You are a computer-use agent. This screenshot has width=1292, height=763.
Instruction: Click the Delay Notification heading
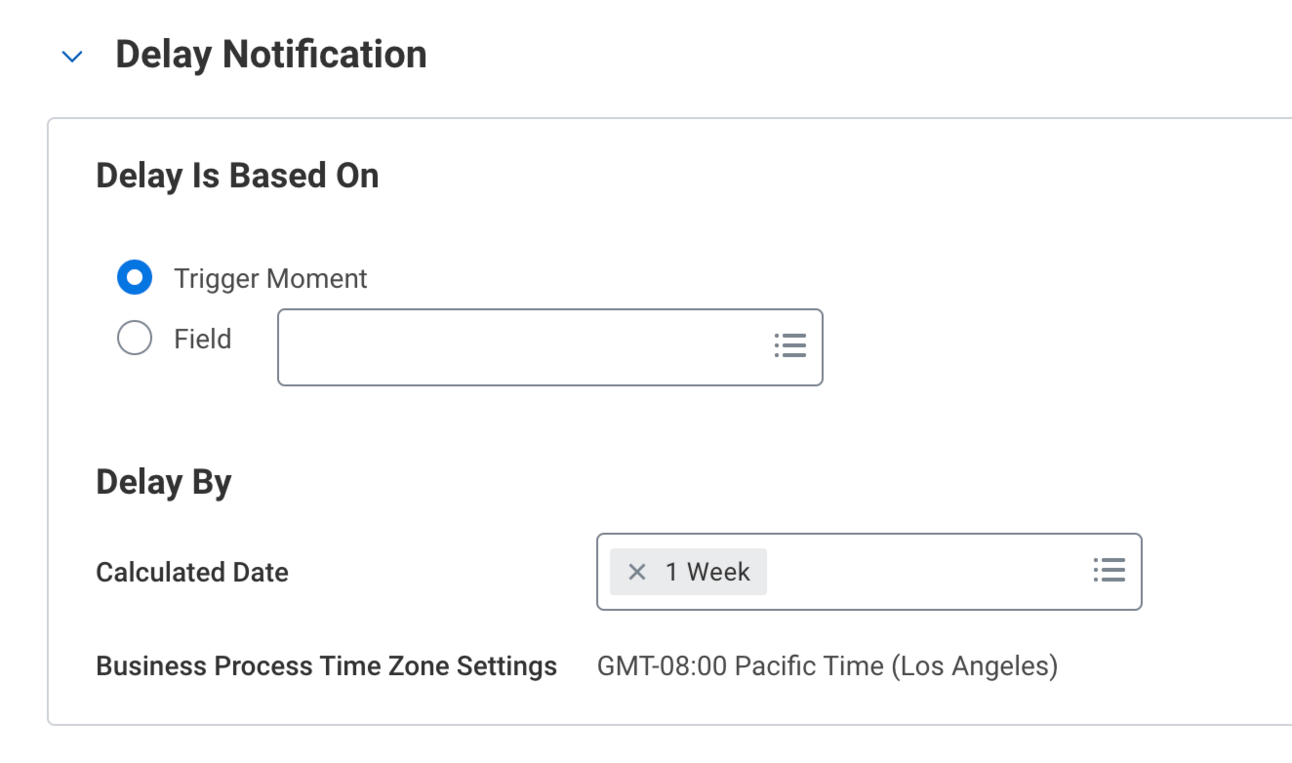(270, 54)
